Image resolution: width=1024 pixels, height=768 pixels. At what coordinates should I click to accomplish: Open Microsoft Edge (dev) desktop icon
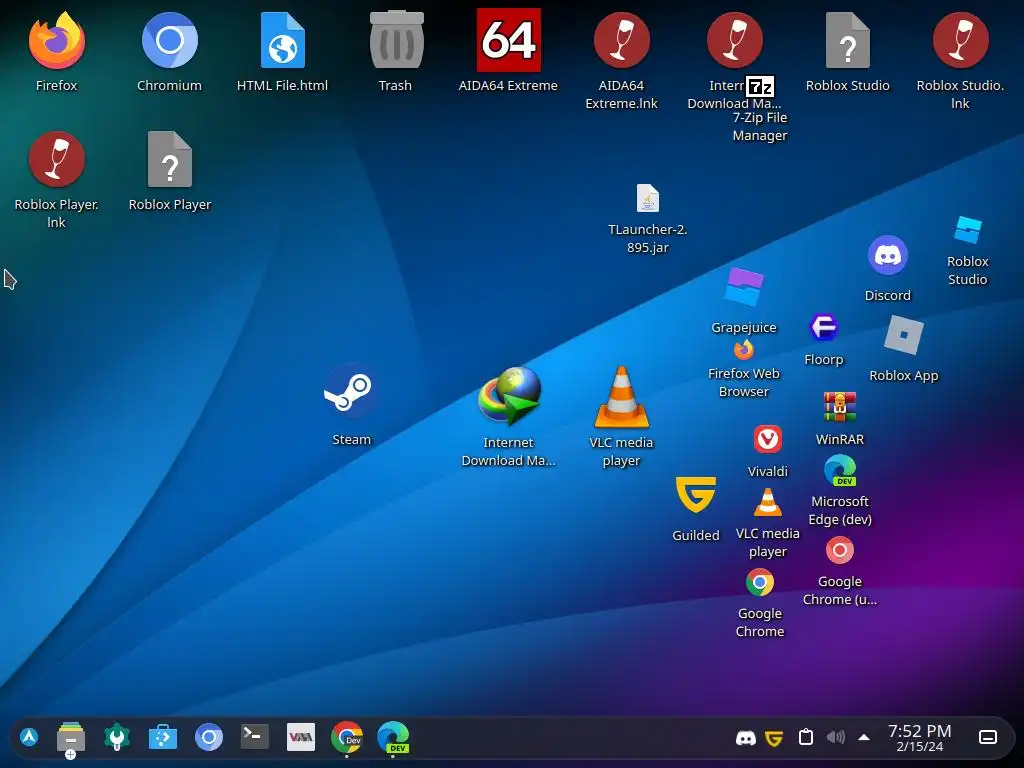click(x=840, y=471)
